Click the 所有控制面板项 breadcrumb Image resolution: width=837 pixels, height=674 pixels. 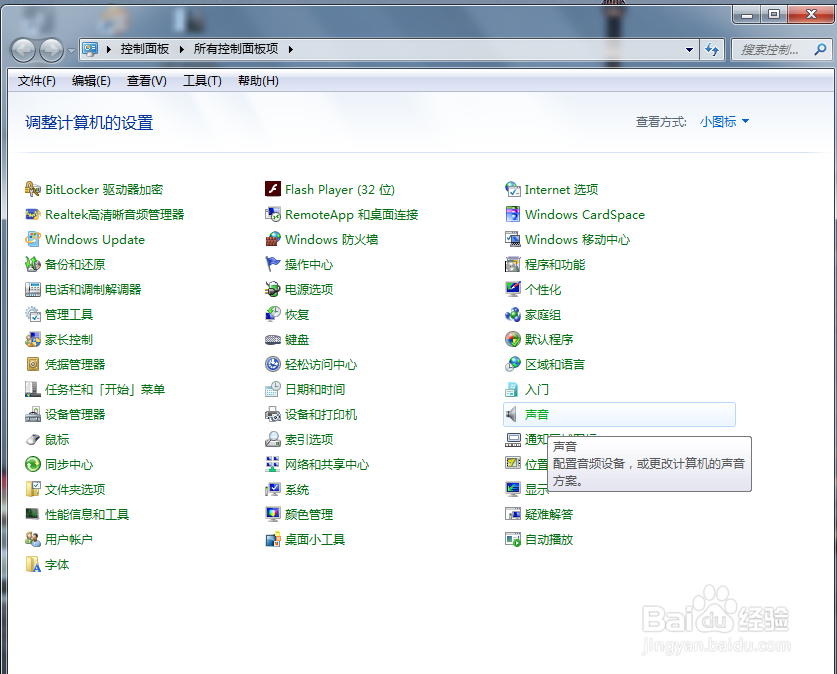[x=236, y=49]
